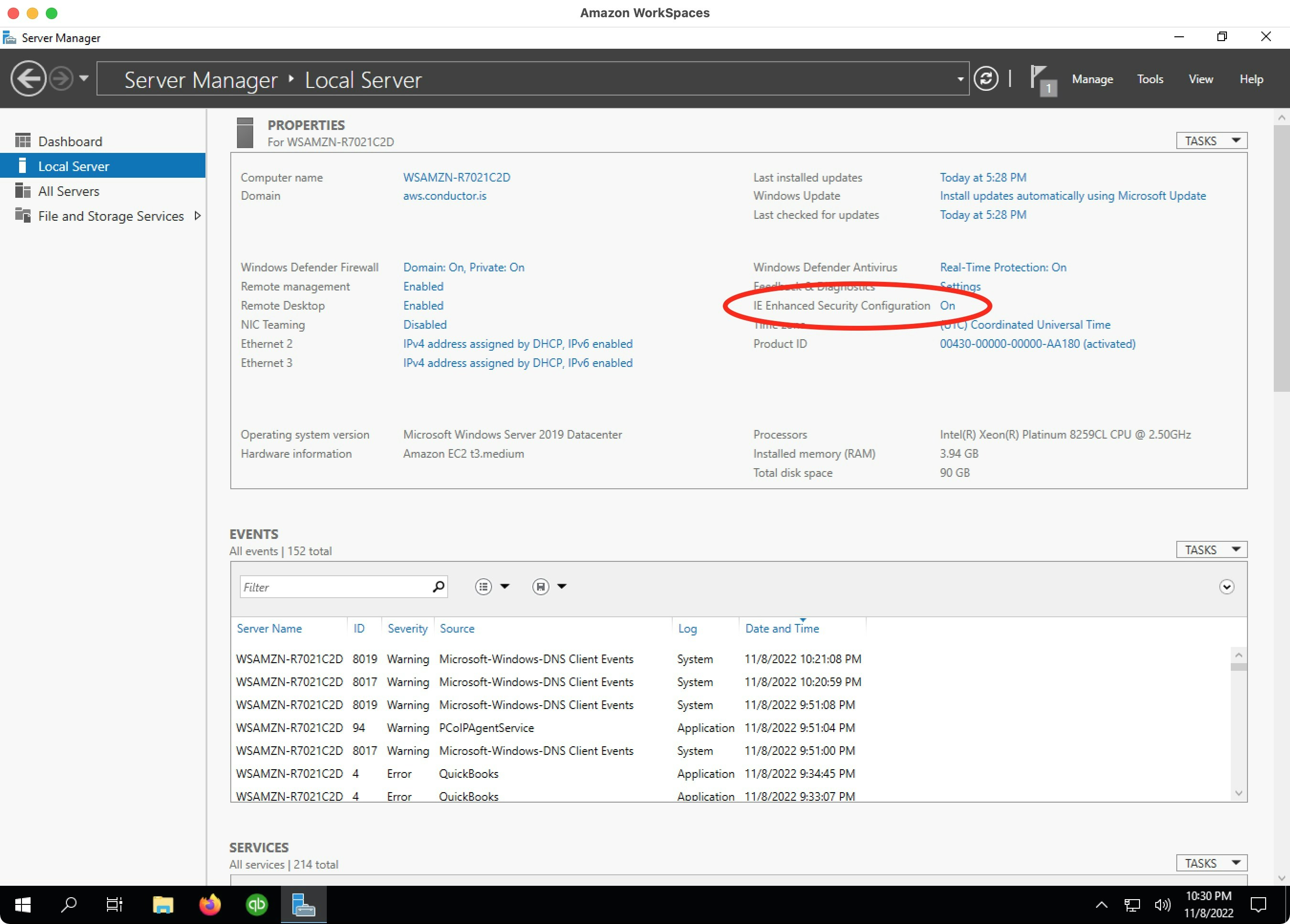Open Ethernet 2 IPv4 address link

[x=517, y=344]
